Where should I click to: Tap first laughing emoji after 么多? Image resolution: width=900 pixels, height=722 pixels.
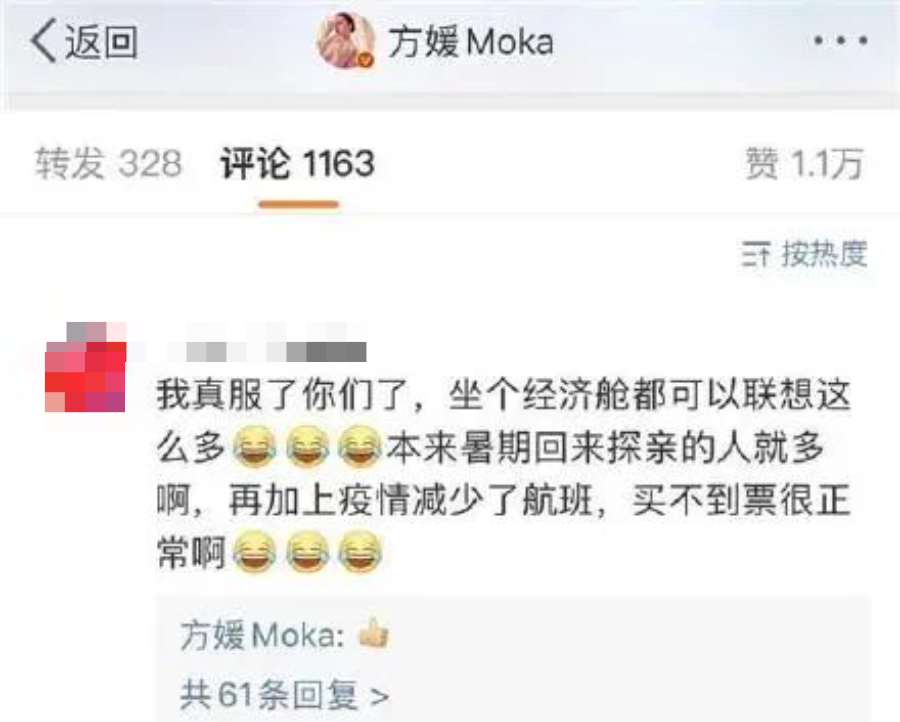click(x=254, y=446)
